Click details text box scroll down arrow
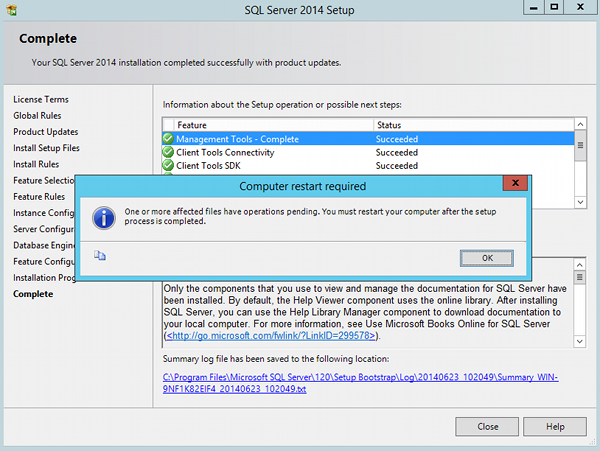Viewport: 600px width, 451px height. coord(580,341)
